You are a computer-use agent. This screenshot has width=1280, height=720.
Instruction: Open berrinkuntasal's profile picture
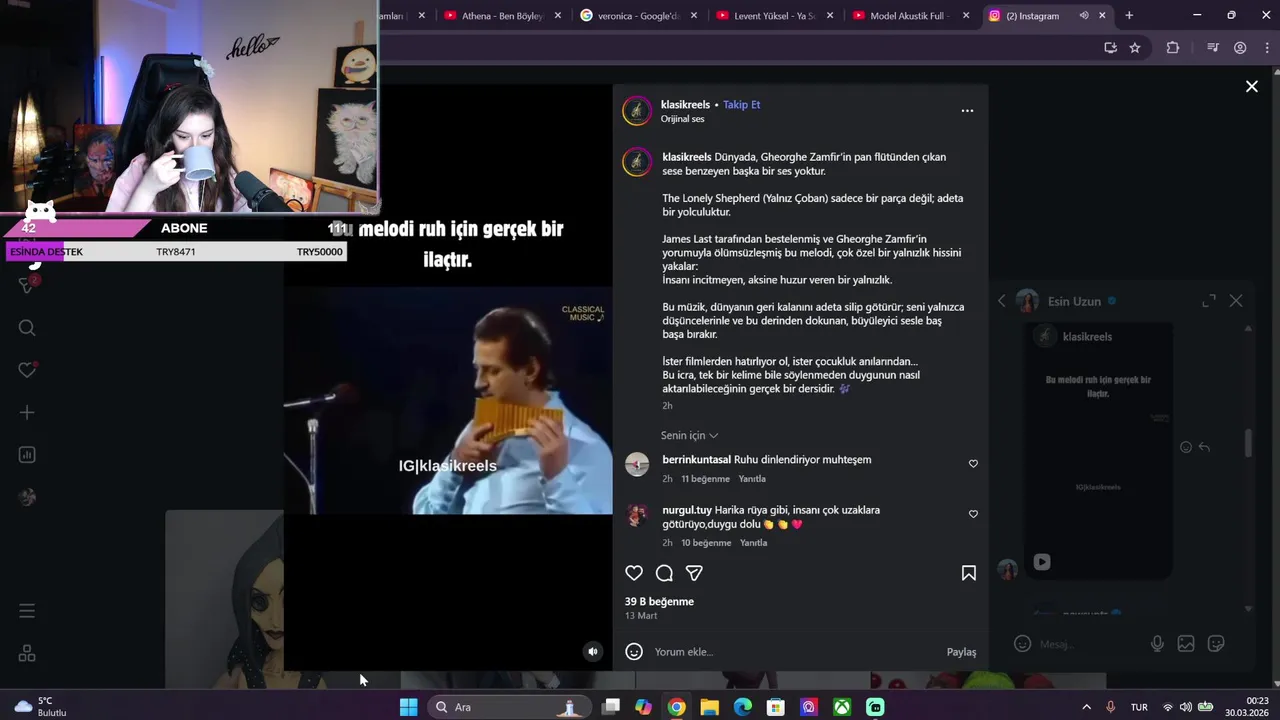click(x=637, y=464)
